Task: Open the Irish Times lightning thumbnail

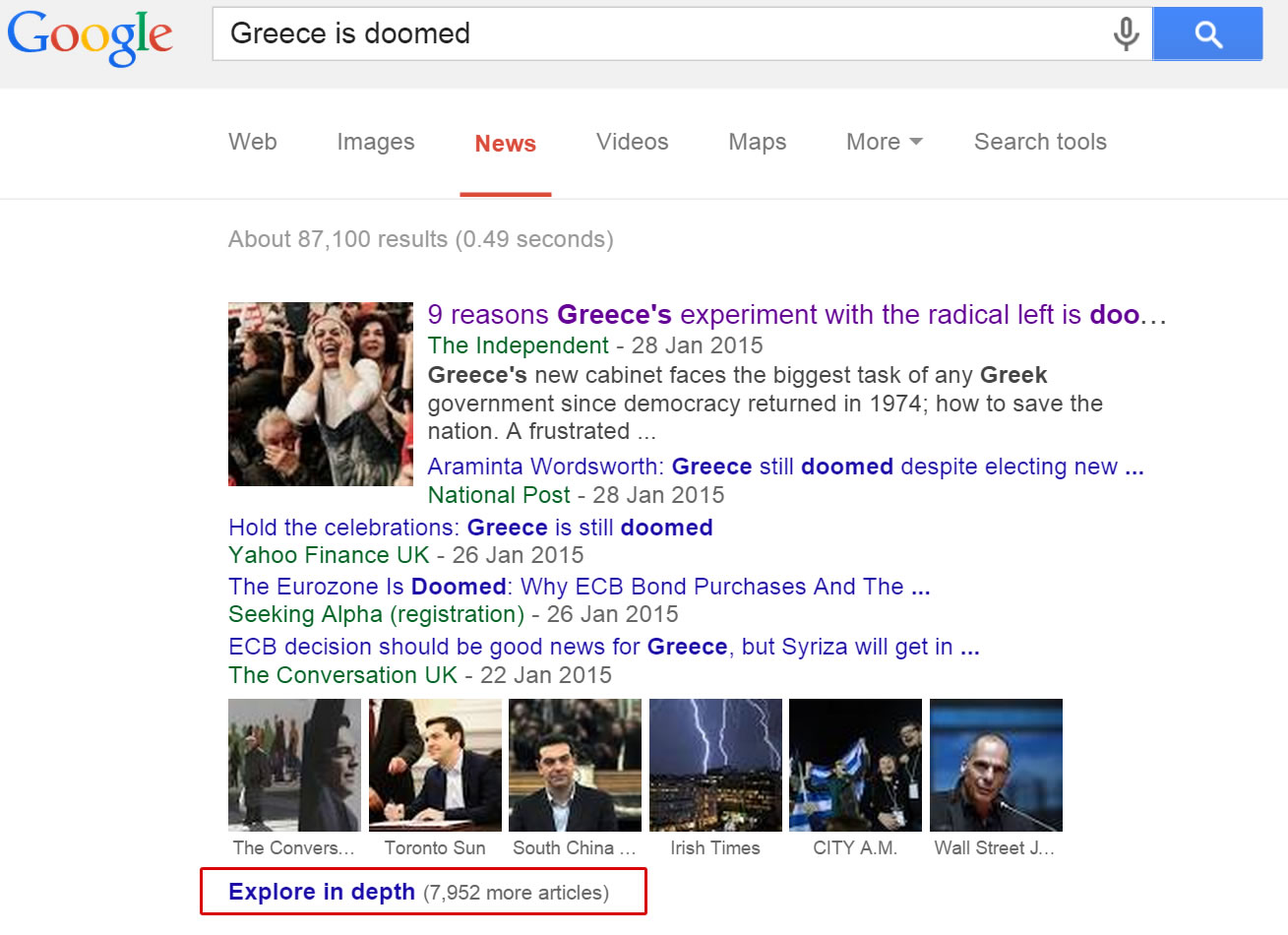Action: tap(715, 765)
